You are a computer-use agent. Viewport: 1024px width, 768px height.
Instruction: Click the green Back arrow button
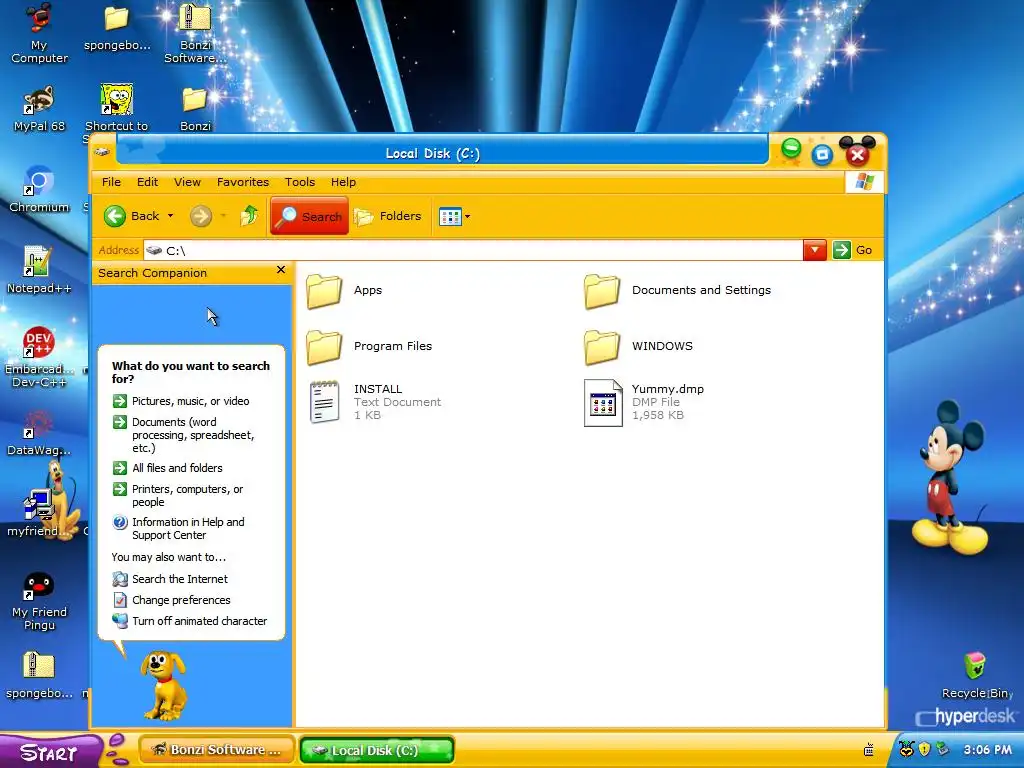[115, 216]
